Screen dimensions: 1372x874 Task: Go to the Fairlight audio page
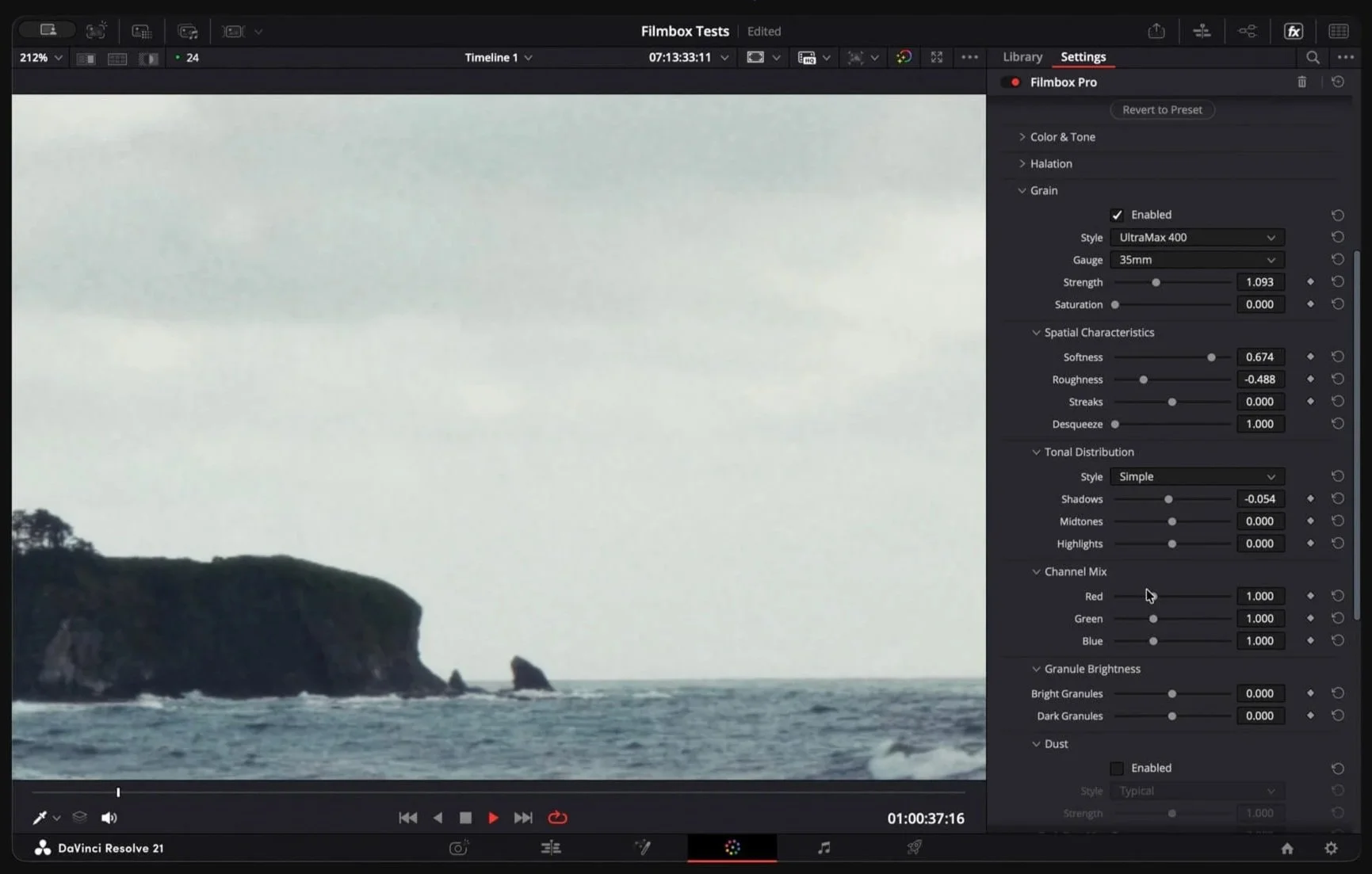coord(824,848)
